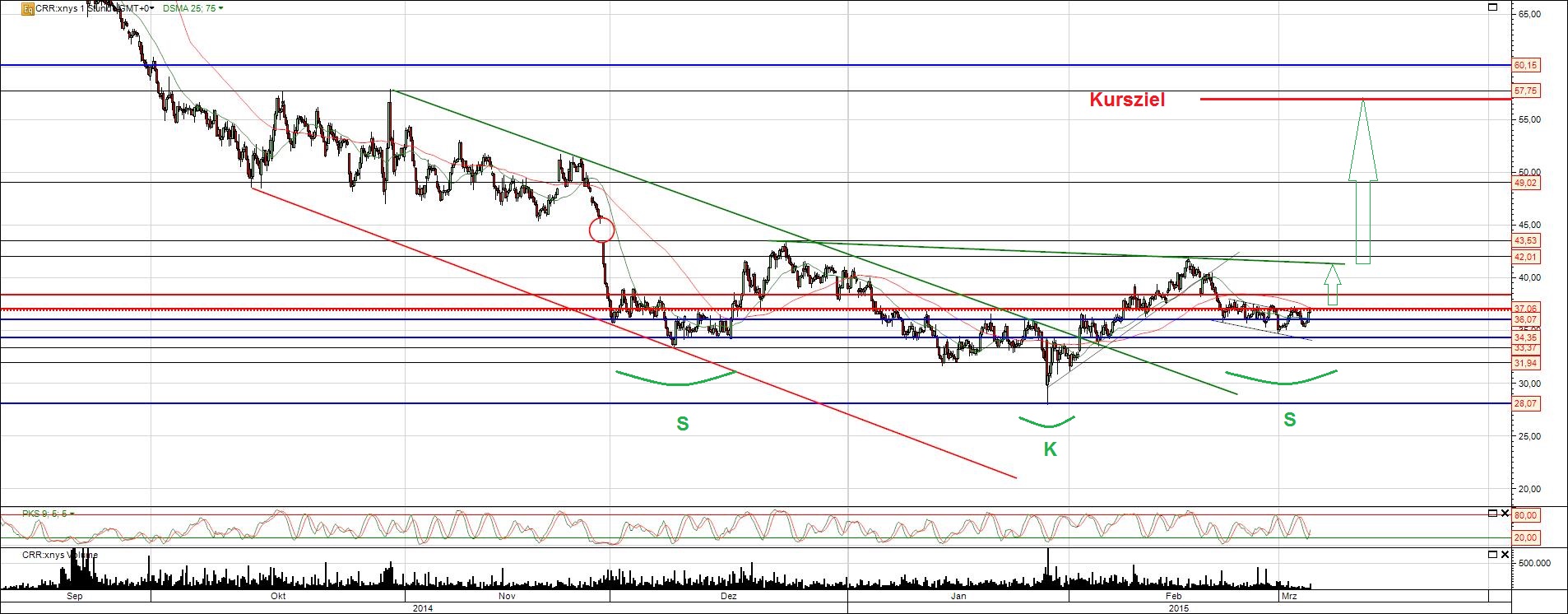The width and height of the screenshot is (1568, 614).
Task: Maximize the PKS oscillator panel
Action: coord(1493,514)
